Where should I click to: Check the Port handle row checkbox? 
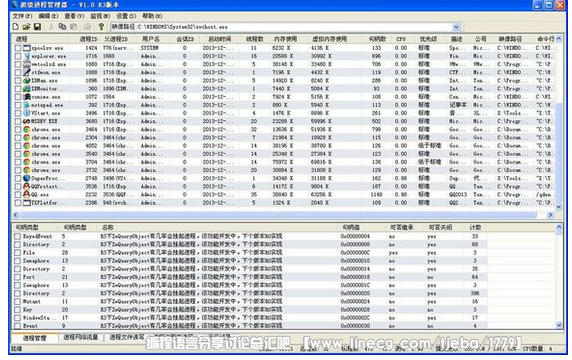point(18,277)
